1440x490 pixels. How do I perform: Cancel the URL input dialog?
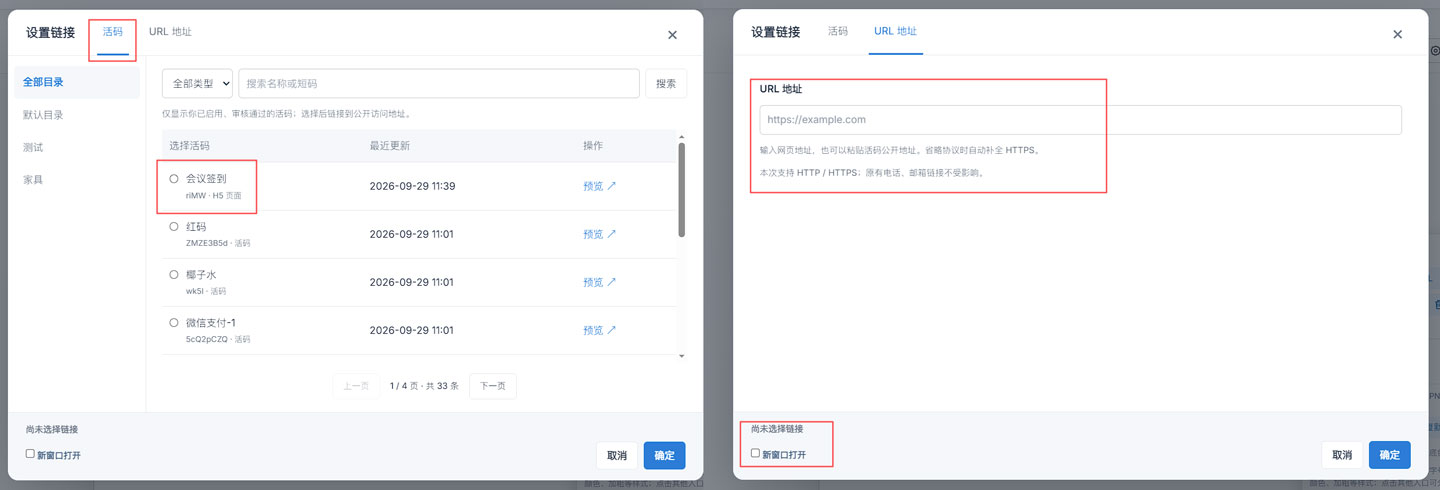point(1342,455)
